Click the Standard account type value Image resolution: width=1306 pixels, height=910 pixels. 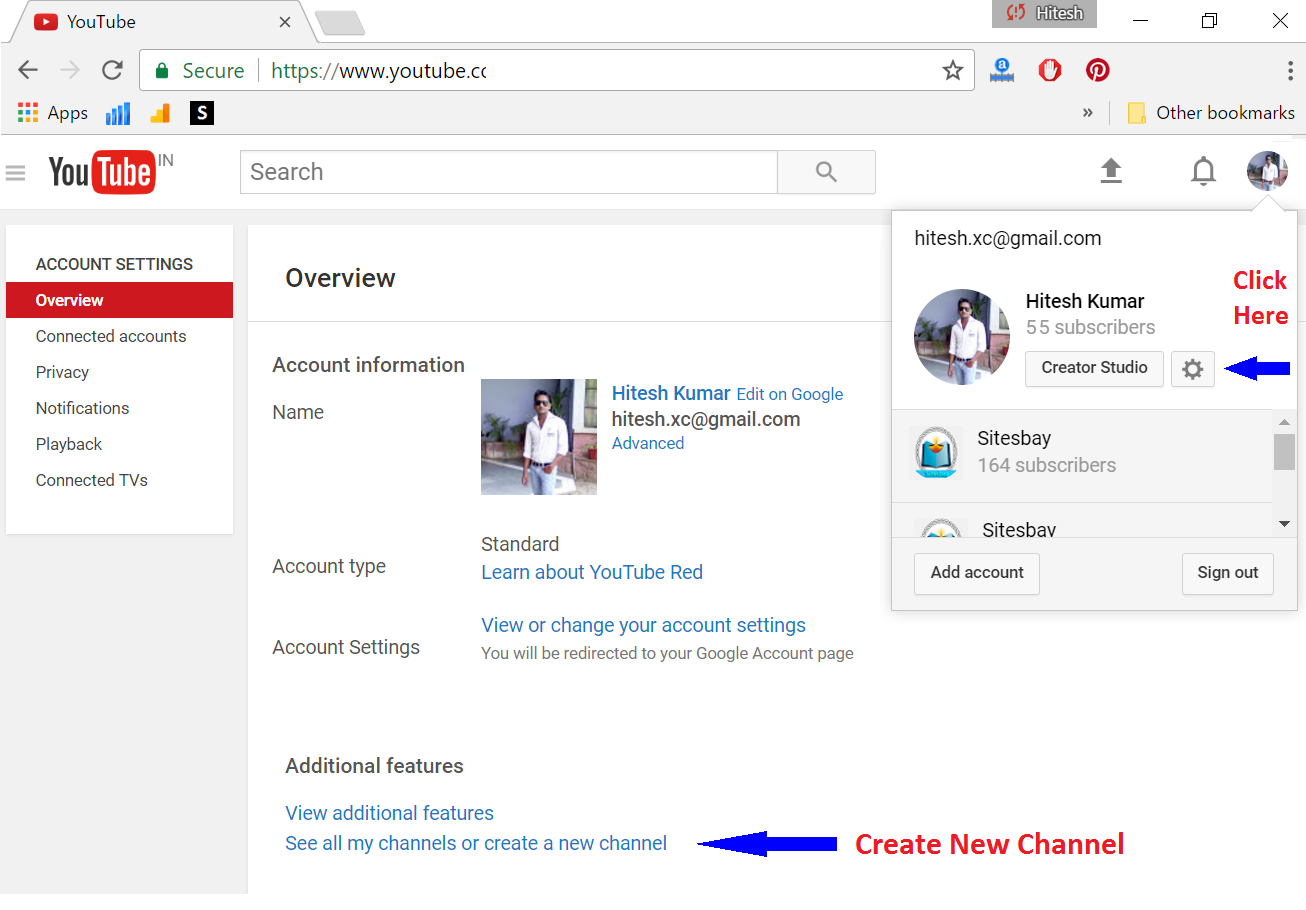(520, 544)
